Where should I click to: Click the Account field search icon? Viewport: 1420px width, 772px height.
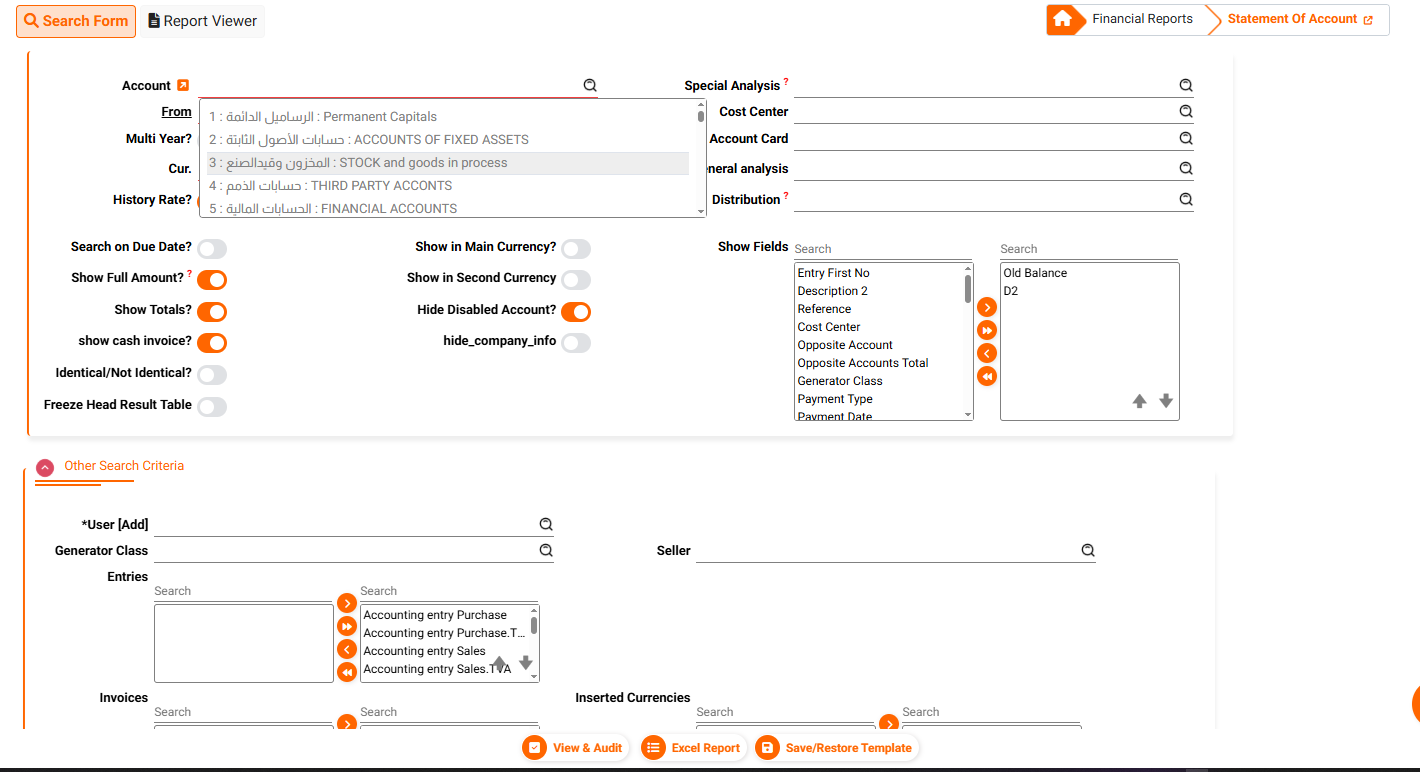pyautogui.click(x=590, y=86)
